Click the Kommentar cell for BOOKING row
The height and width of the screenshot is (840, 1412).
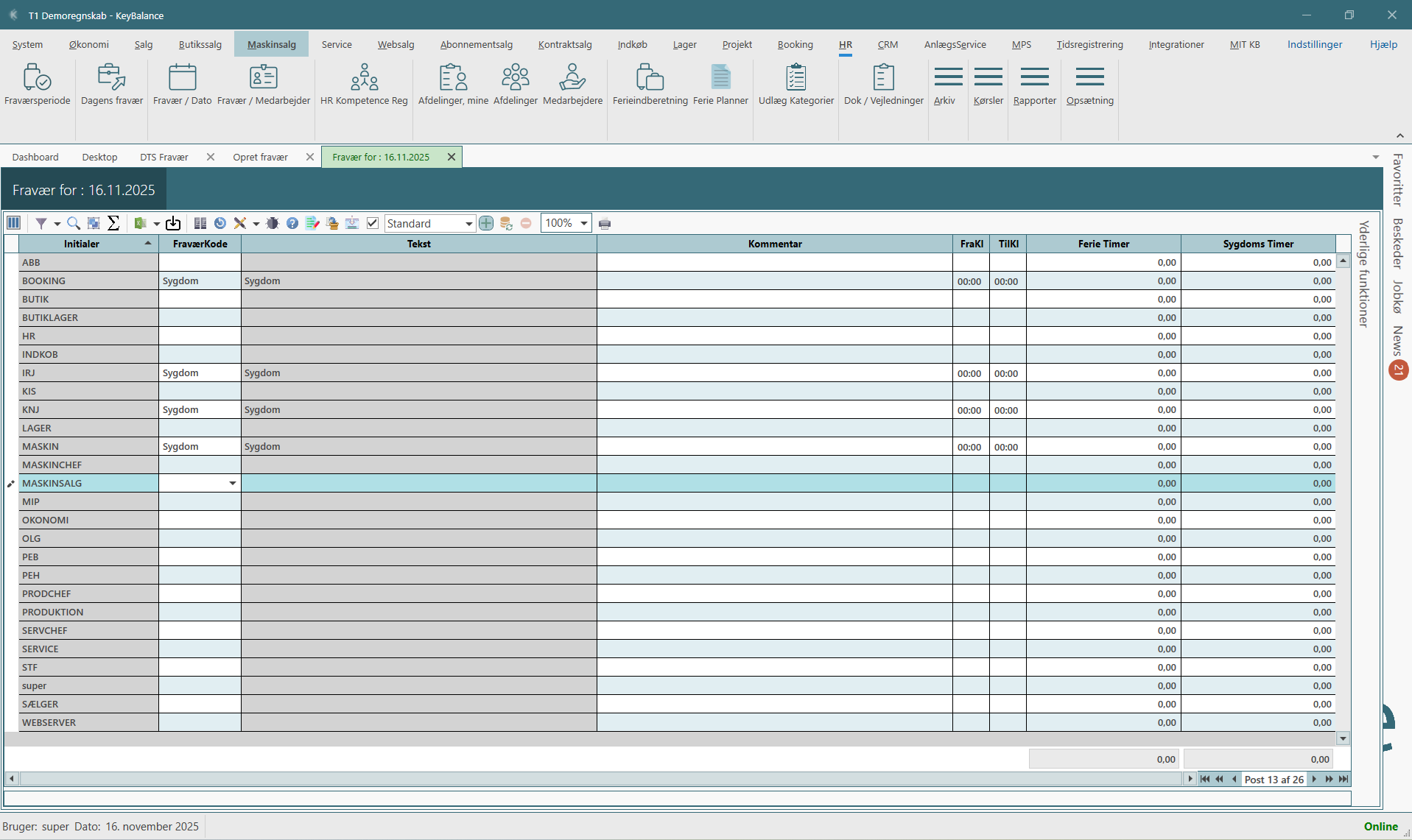tap(774, 281)
